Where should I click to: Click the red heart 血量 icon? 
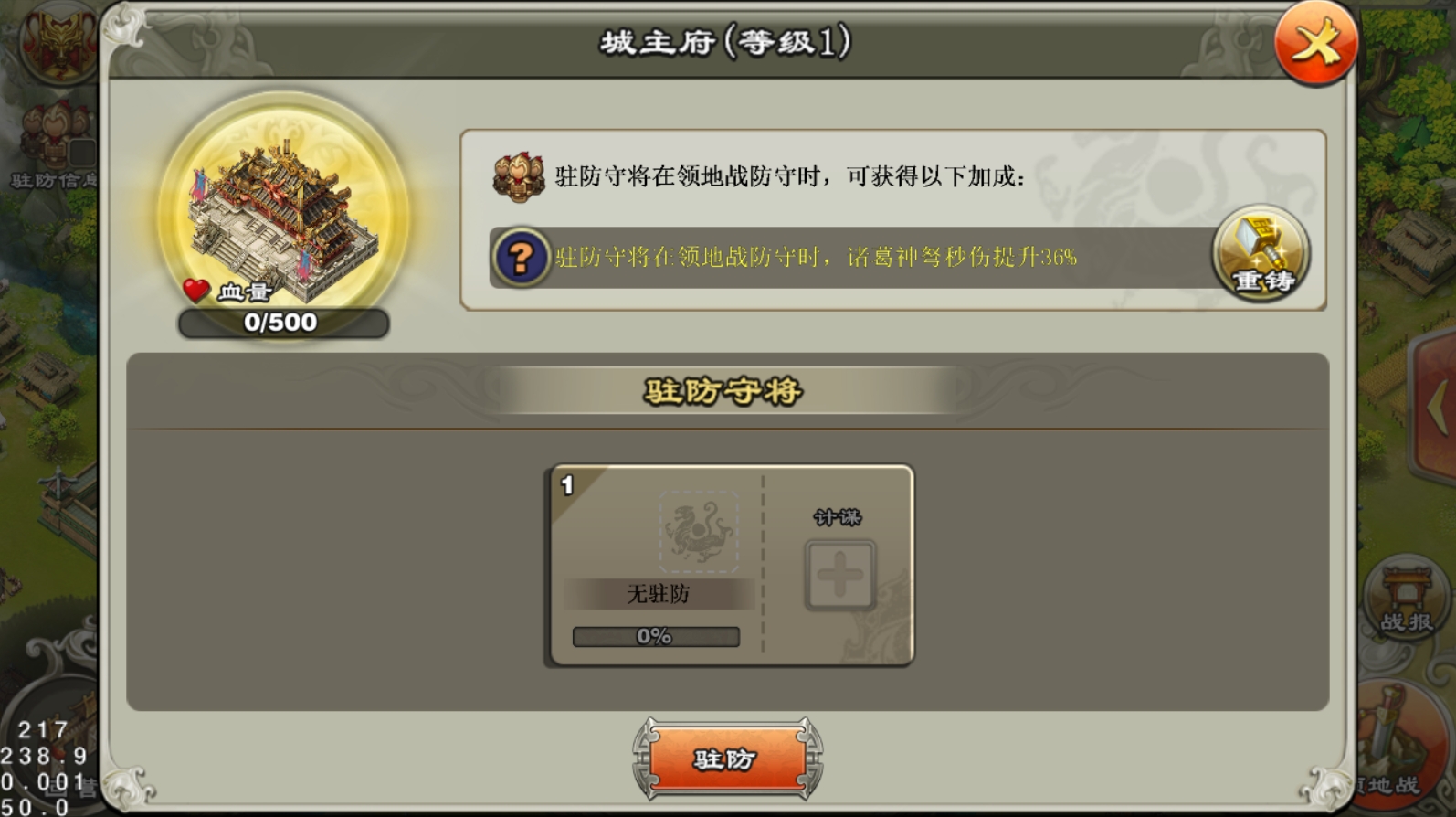[195, 292]
